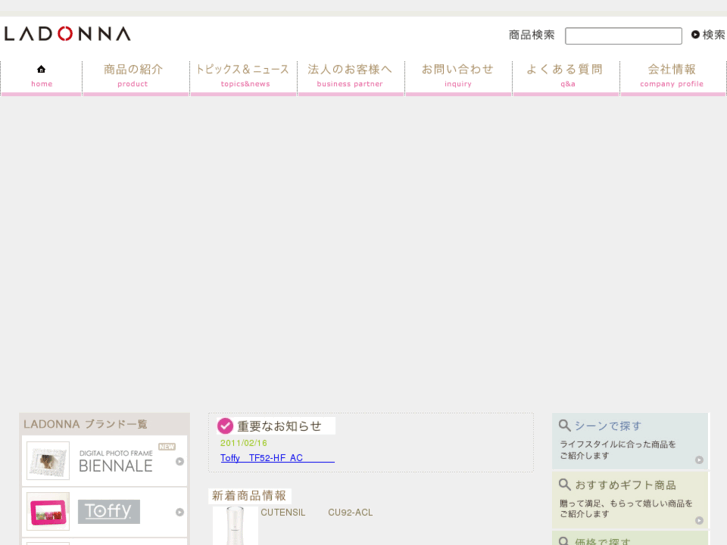727x545 pixels.
Task: Click the 商品検索 label
Action: [531, 35]
